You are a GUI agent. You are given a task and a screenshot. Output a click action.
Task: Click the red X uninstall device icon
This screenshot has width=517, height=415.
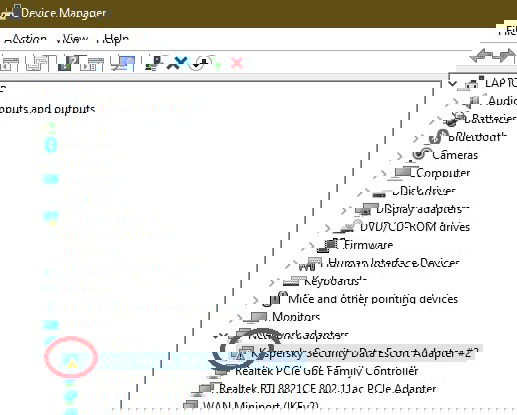(x=237, y=63)
